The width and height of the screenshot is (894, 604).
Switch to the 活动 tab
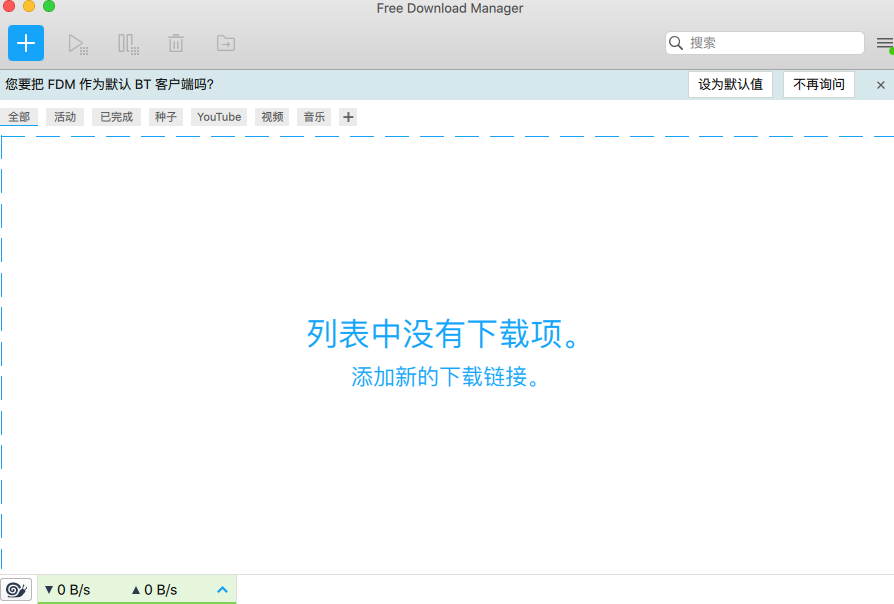pyautogui.click(x=65, y=117)
